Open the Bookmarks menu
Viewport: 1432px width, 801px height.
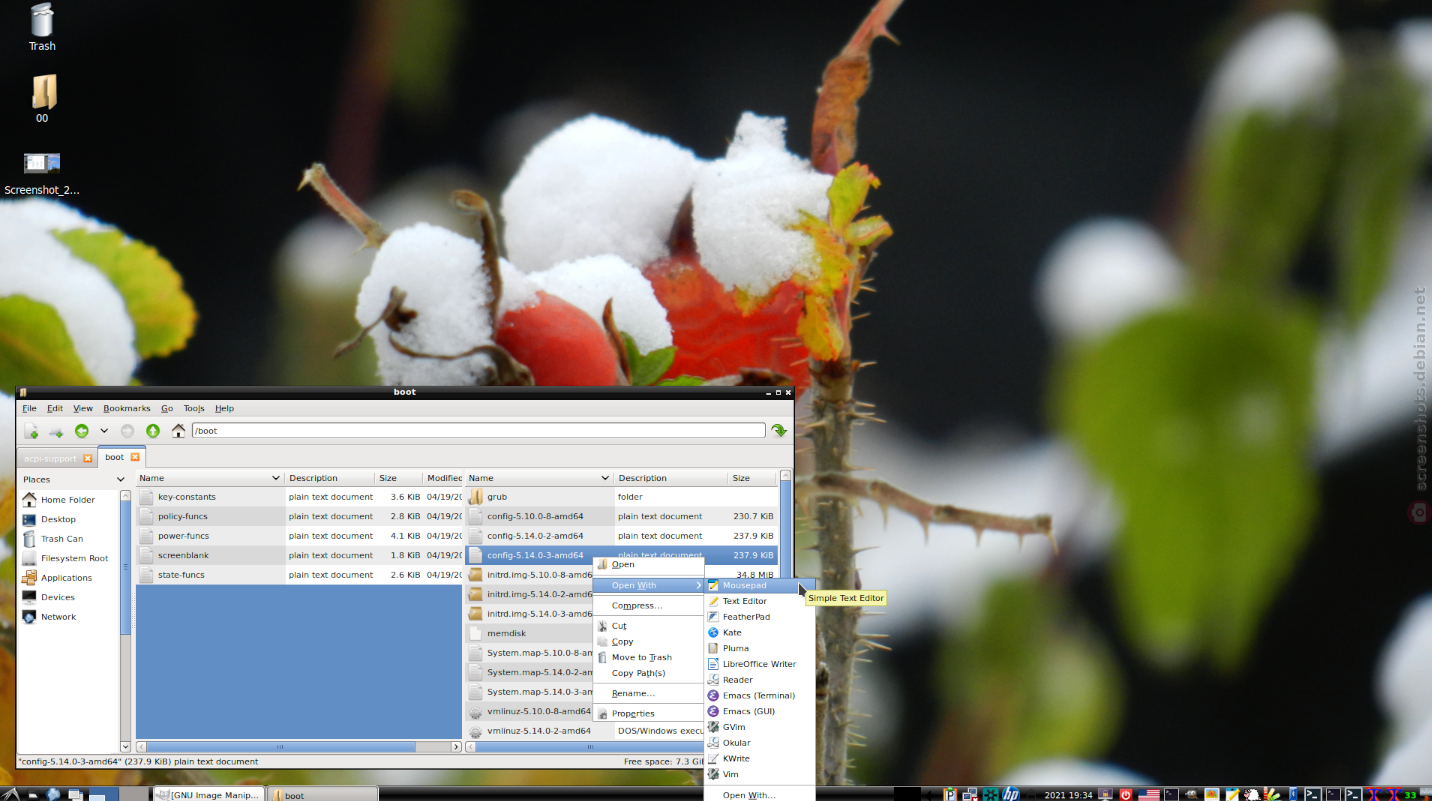127,408
